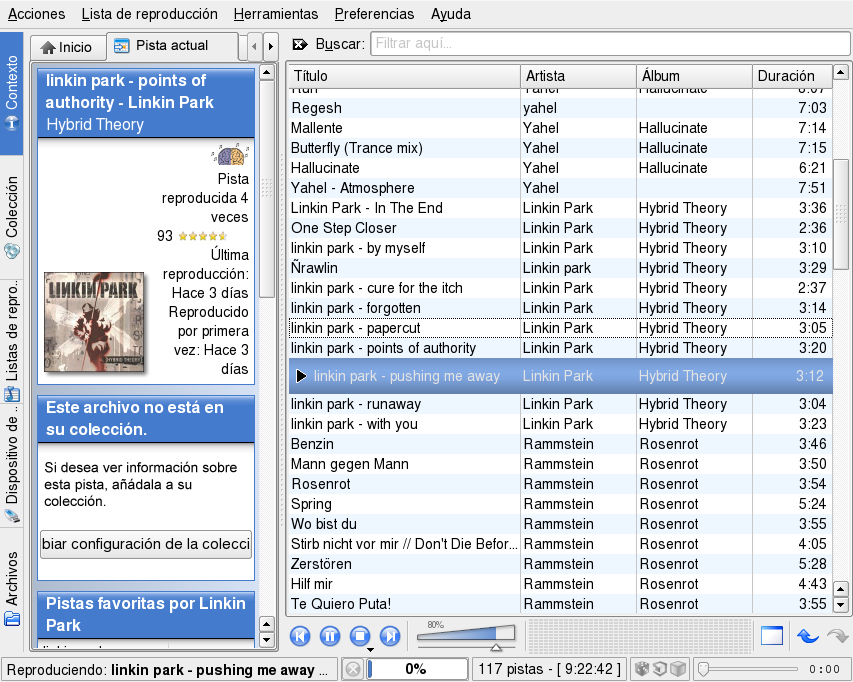Select 'Linkin Park - In The End' row
The height and width of the screenshot is (682, 853).
[560, 208]
